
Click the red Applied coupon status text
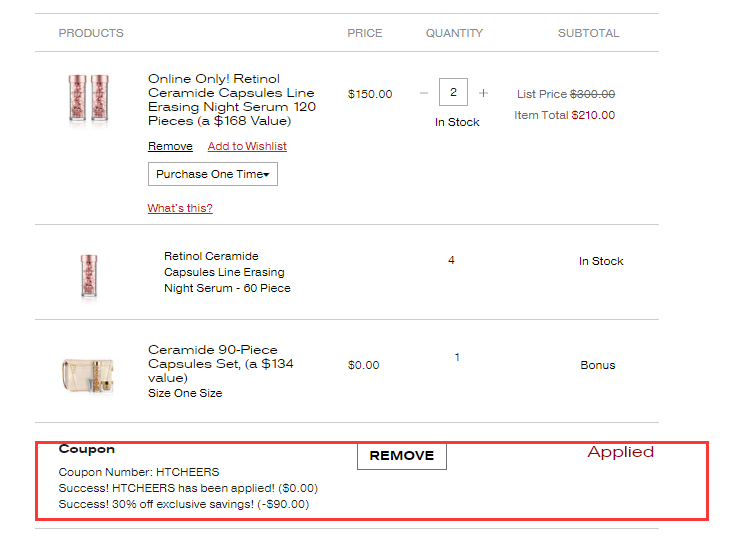(620, 452)
